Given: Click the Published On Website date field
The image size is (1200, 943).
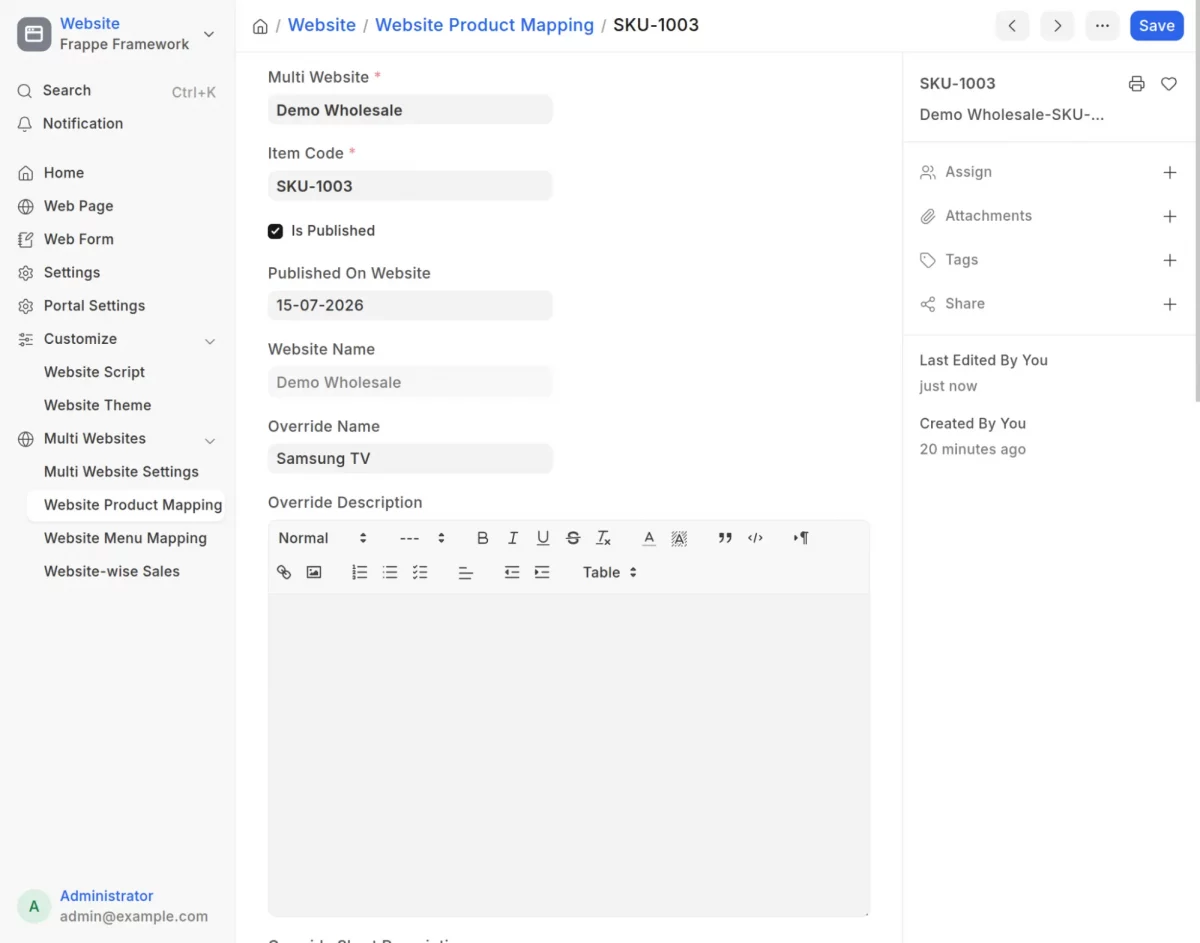Looking at the screenshot, I should tap(410, 305).
